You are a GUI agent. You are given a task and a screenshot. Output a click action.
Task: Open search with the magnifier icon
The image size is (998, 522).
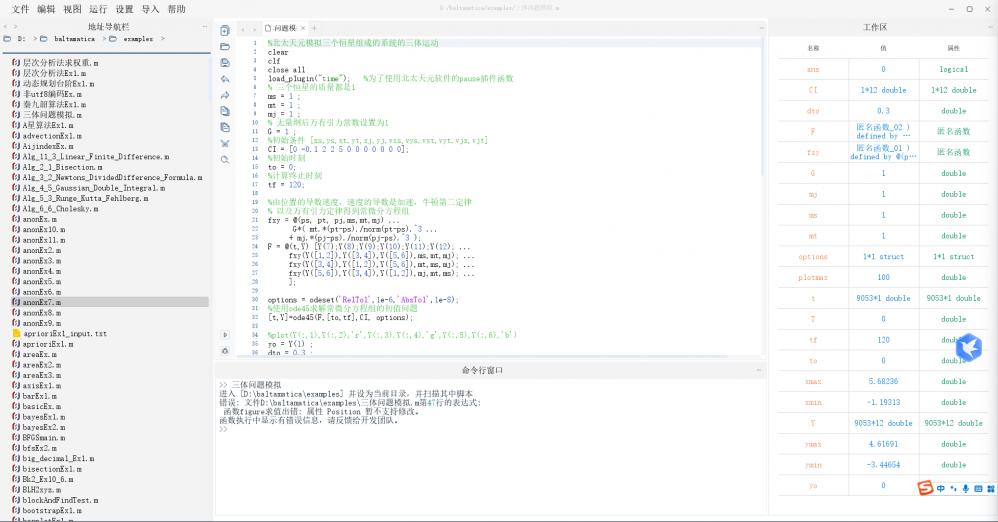225,159
